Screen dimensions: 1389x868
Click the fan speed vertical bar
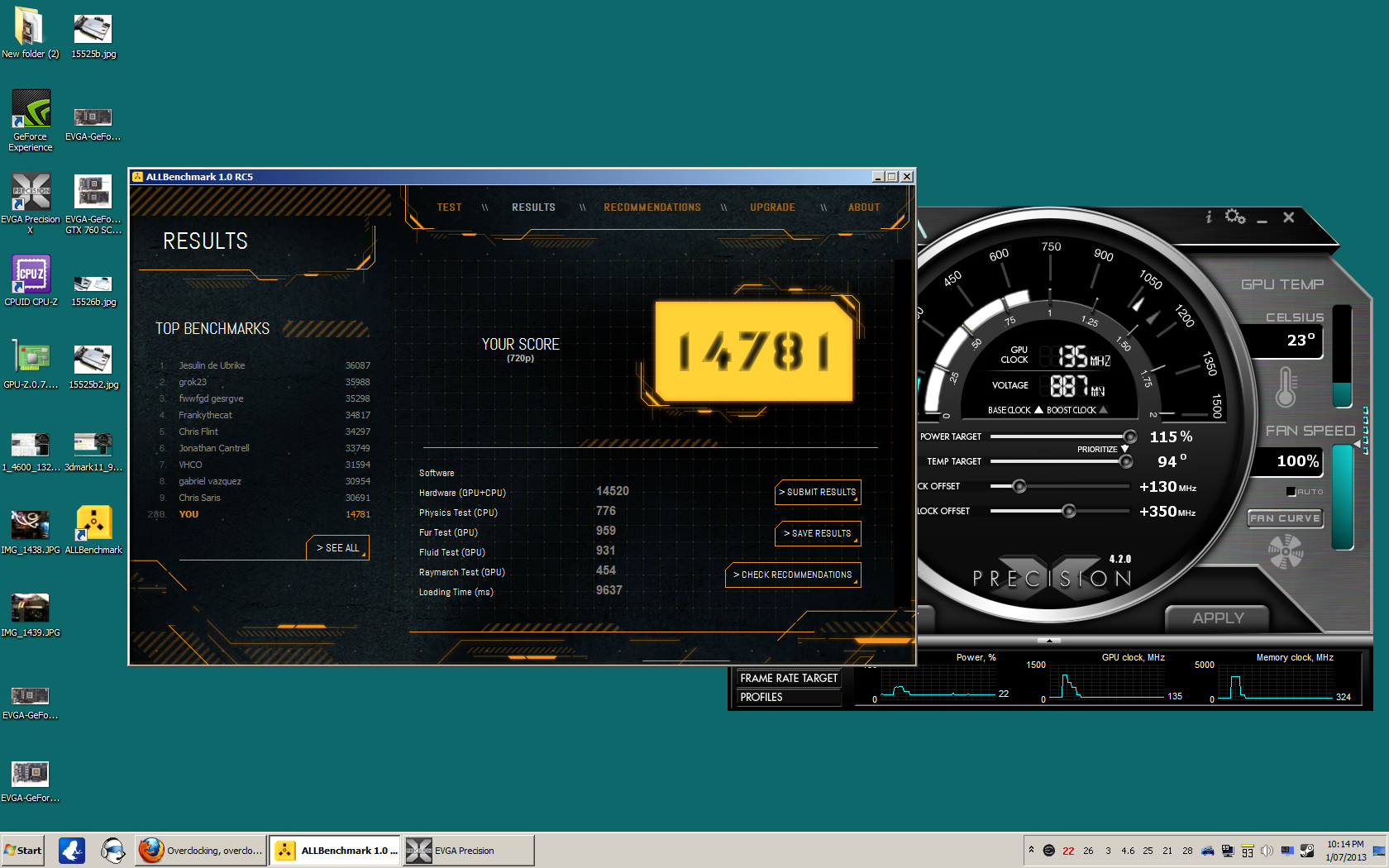click(1343, 496)
